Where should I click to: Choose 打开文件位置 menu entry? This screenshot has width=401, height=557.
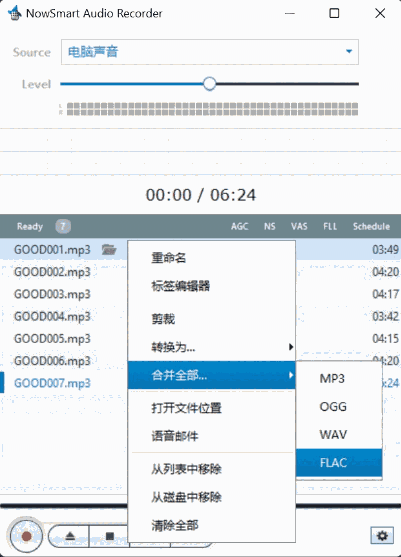[212, 408]
